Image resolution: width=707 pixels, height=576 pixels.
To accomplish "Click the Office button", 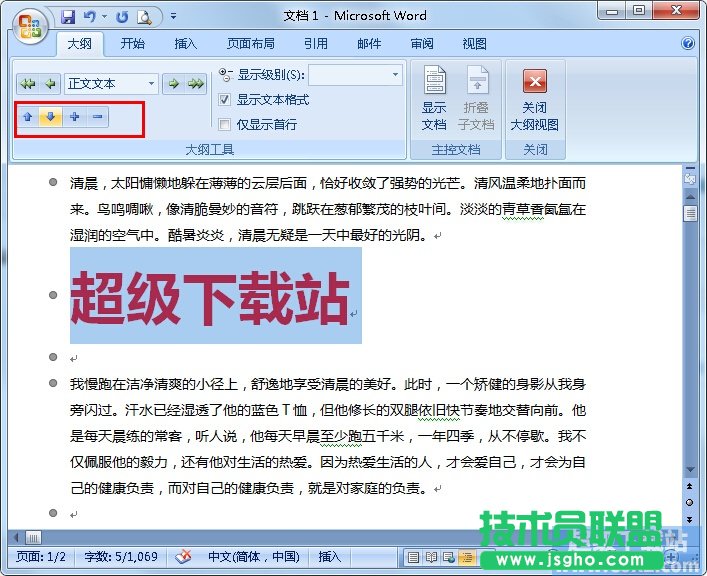I will [29, 24].
